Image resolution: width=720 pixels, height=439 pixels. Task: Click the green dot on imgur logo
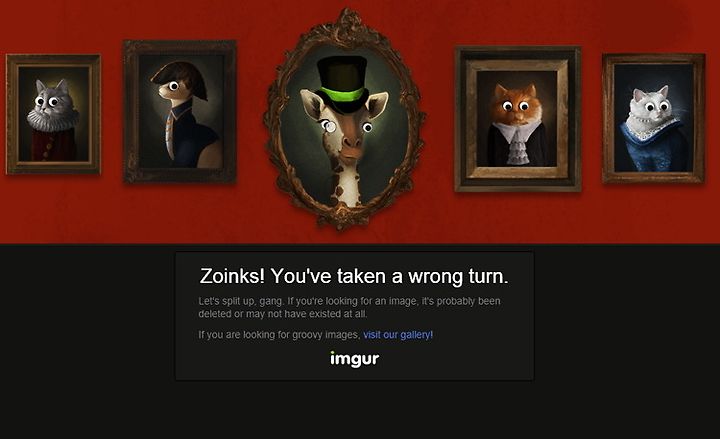pos(332,353)
